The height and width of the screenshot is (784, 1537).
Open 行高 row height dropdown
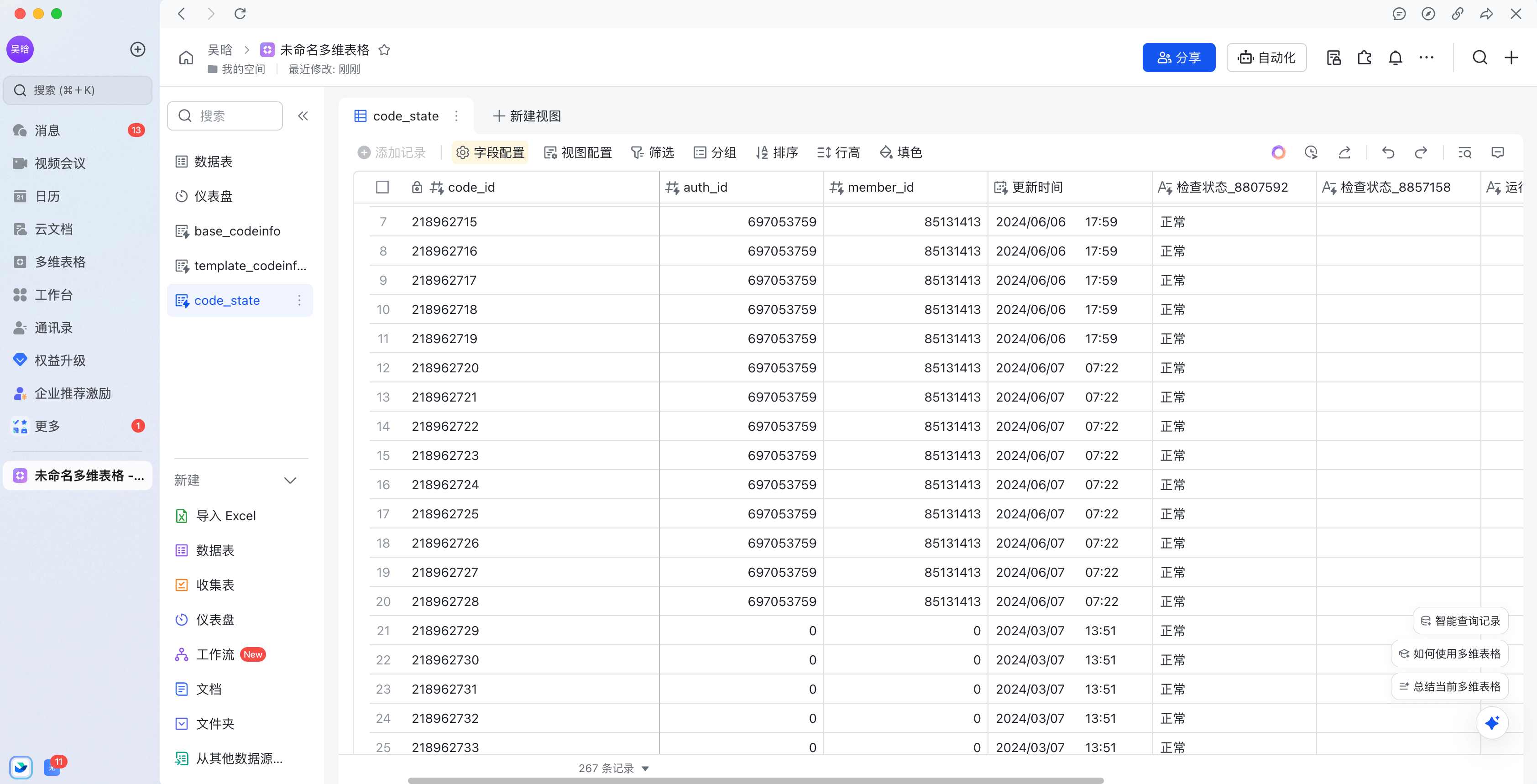[x=838, y=152]
